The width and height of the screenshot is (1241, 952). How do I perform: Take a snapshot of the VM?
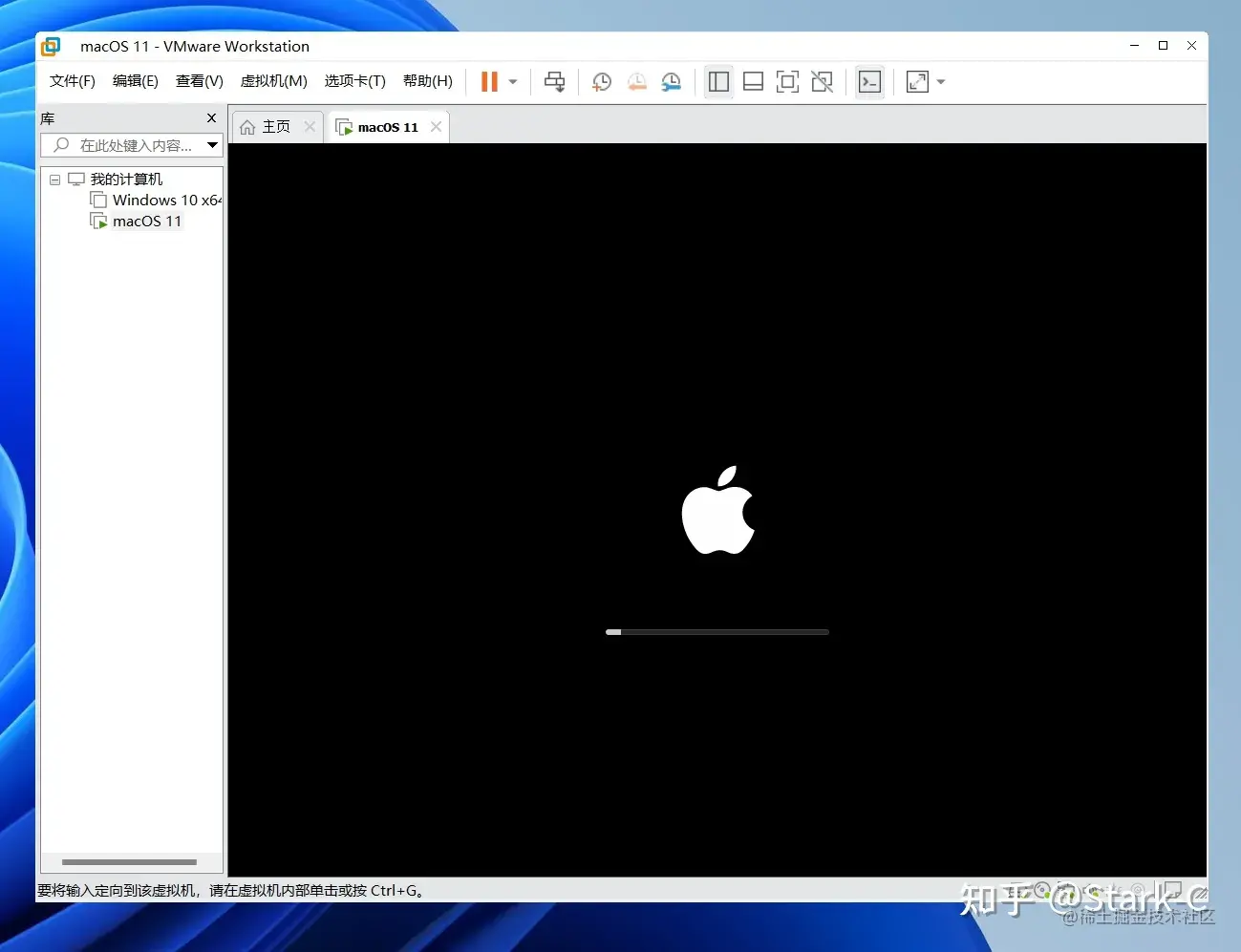click(602, 82)
